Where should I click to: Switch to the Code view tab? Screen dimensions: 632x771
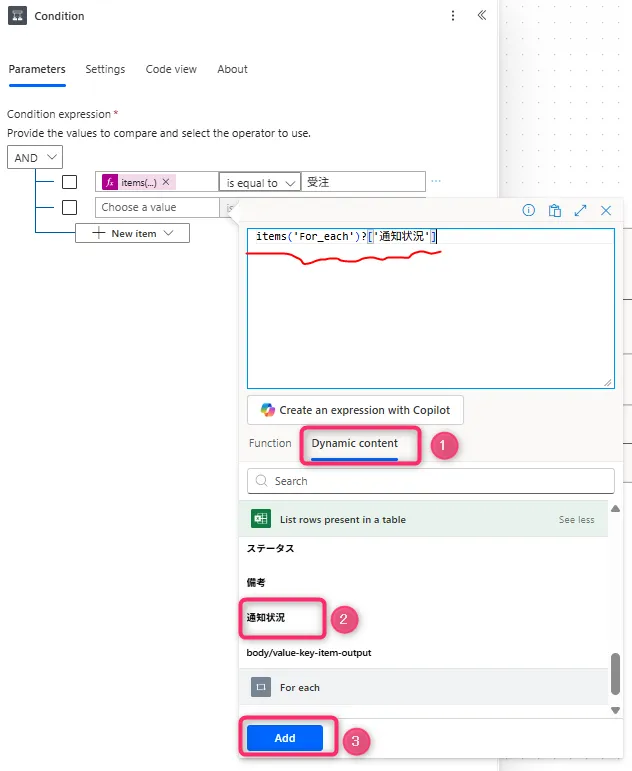pos(171,69)
